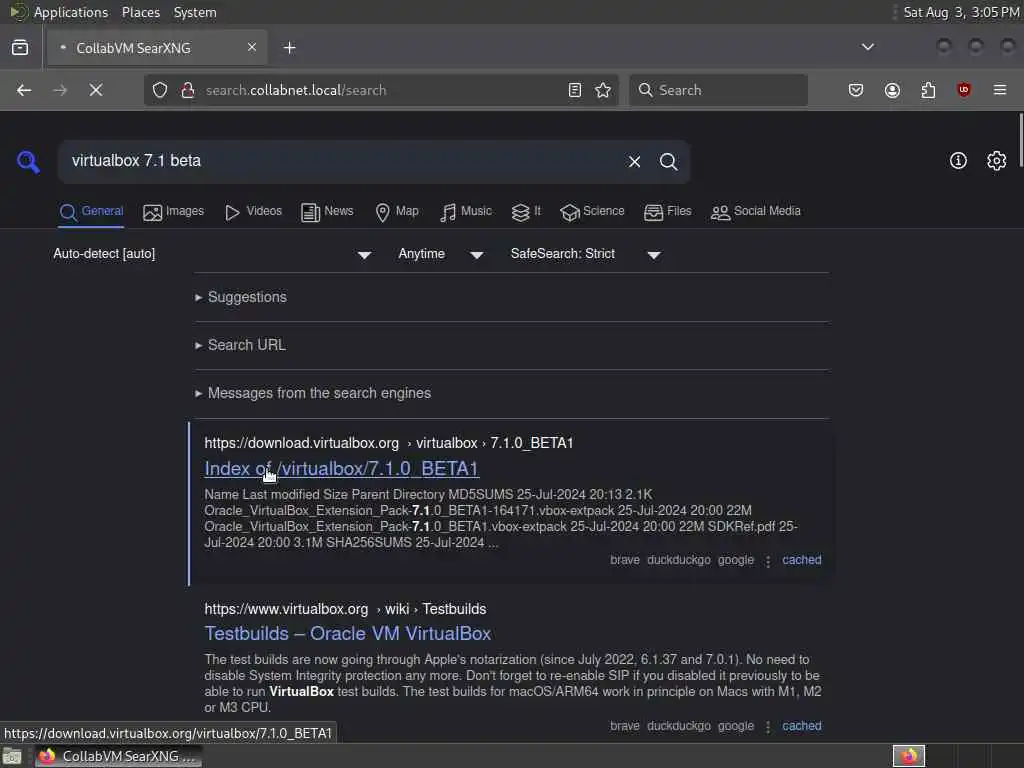
Task: Open the Places menu
Action: [140, 12]
